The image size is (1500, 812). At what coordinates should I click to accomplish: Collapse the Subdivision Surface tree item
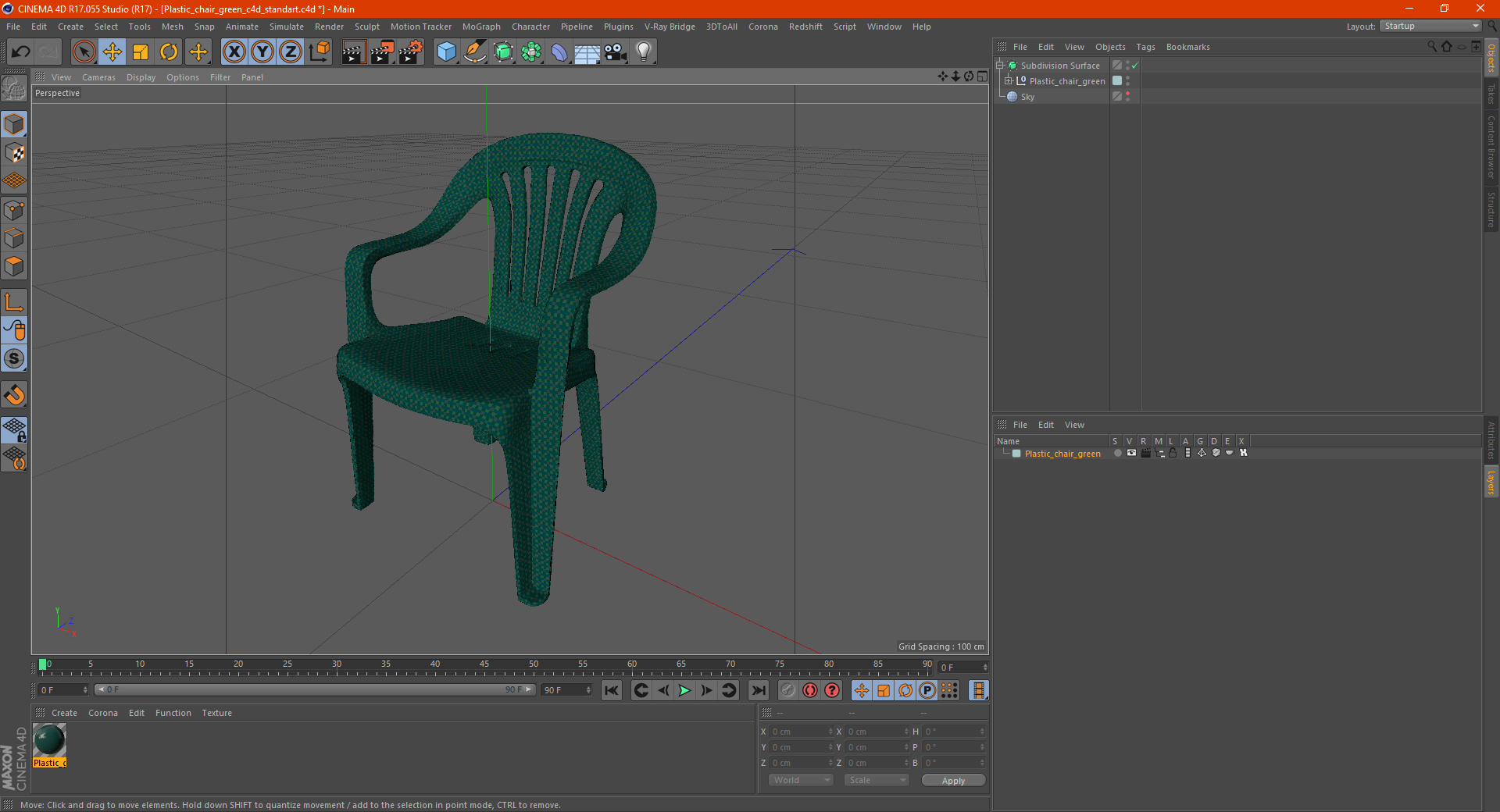[x=999, y=66]
